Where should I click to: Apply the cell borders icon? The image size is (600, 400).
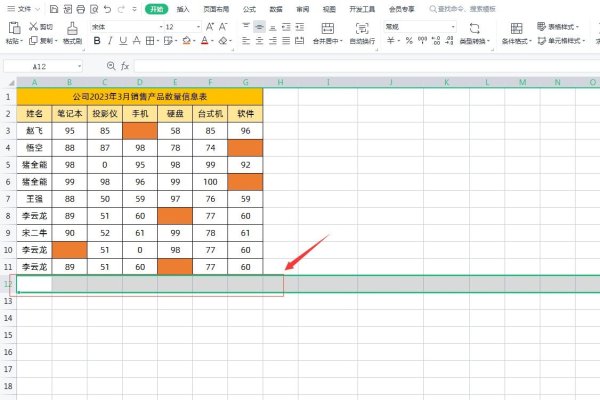pos(150,41)
